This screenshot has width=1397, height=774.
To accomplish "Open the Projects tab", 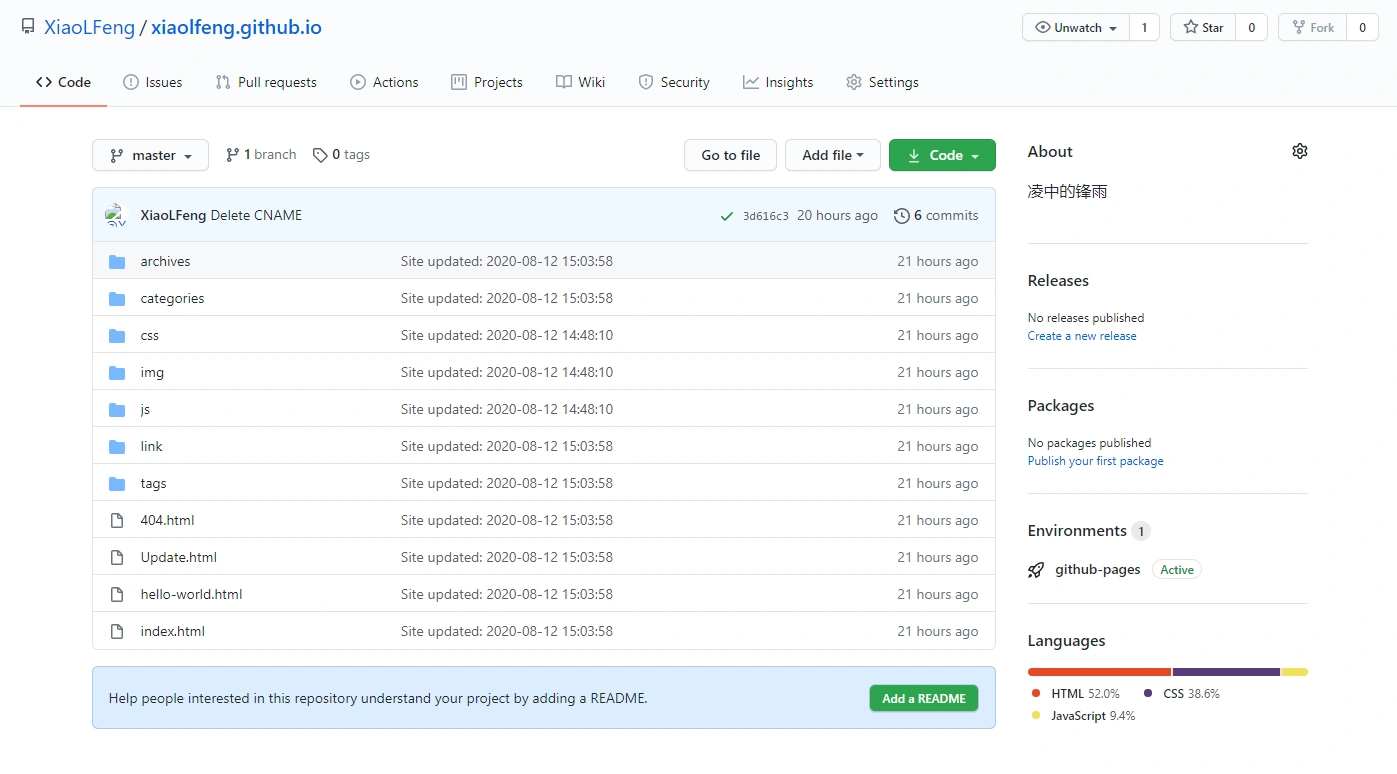I will [x=487, y=82].
